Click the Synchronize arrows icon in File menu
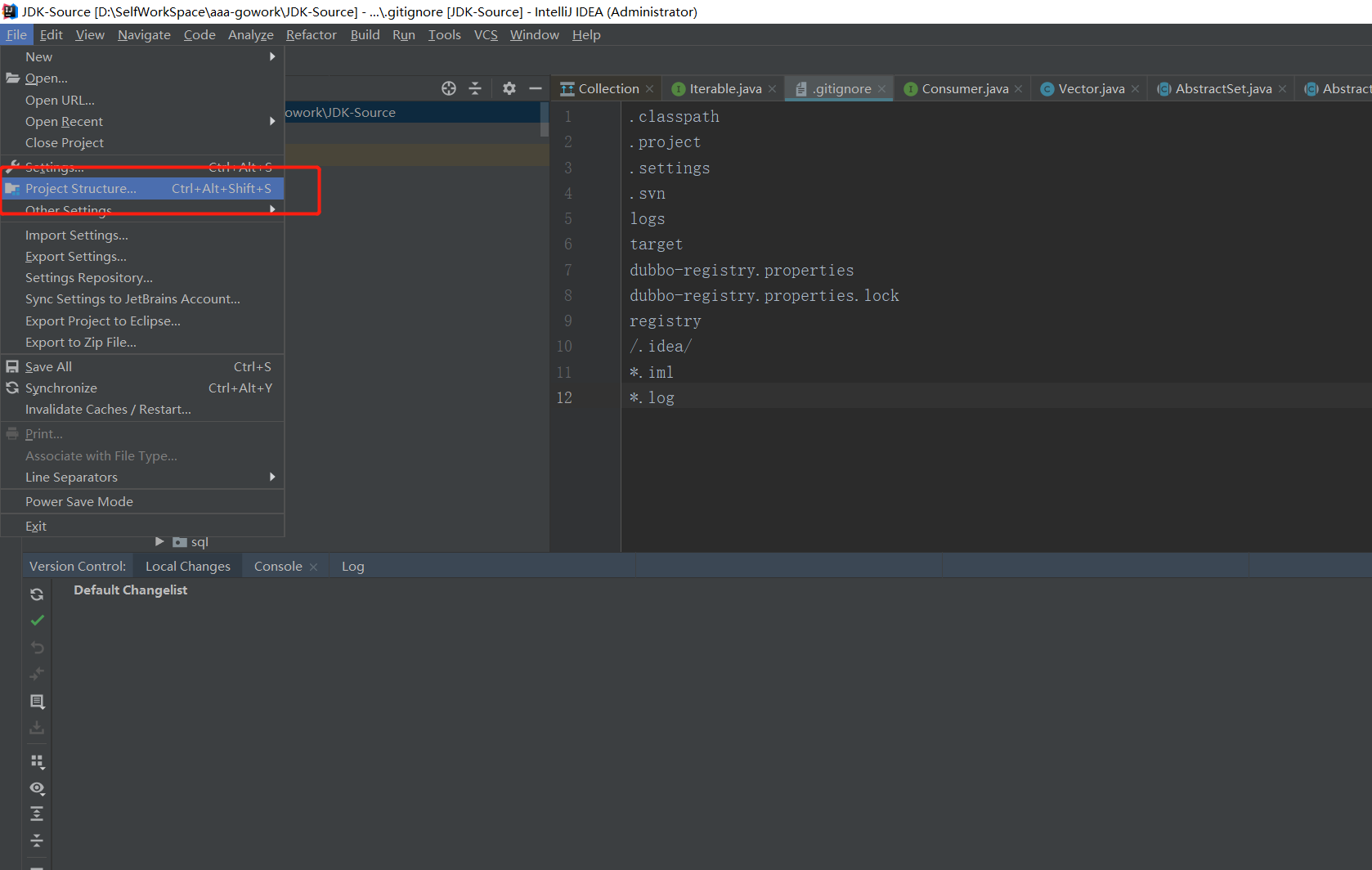 click(12, 388)
